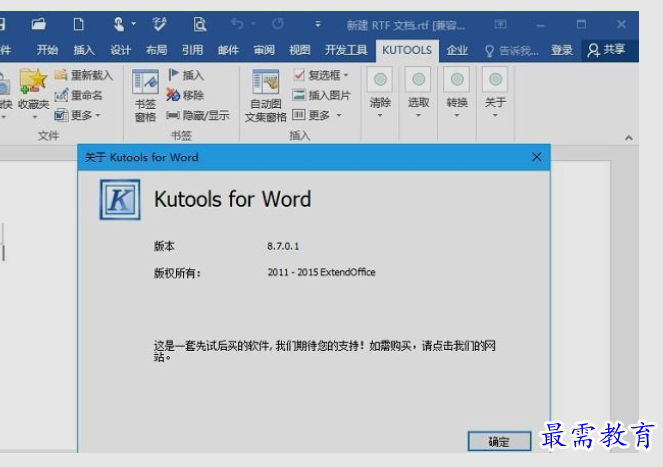The image size is (663, 467).
Task: Open 更多 dropdown in the 插入 group
Action: [x=317, y=115]
